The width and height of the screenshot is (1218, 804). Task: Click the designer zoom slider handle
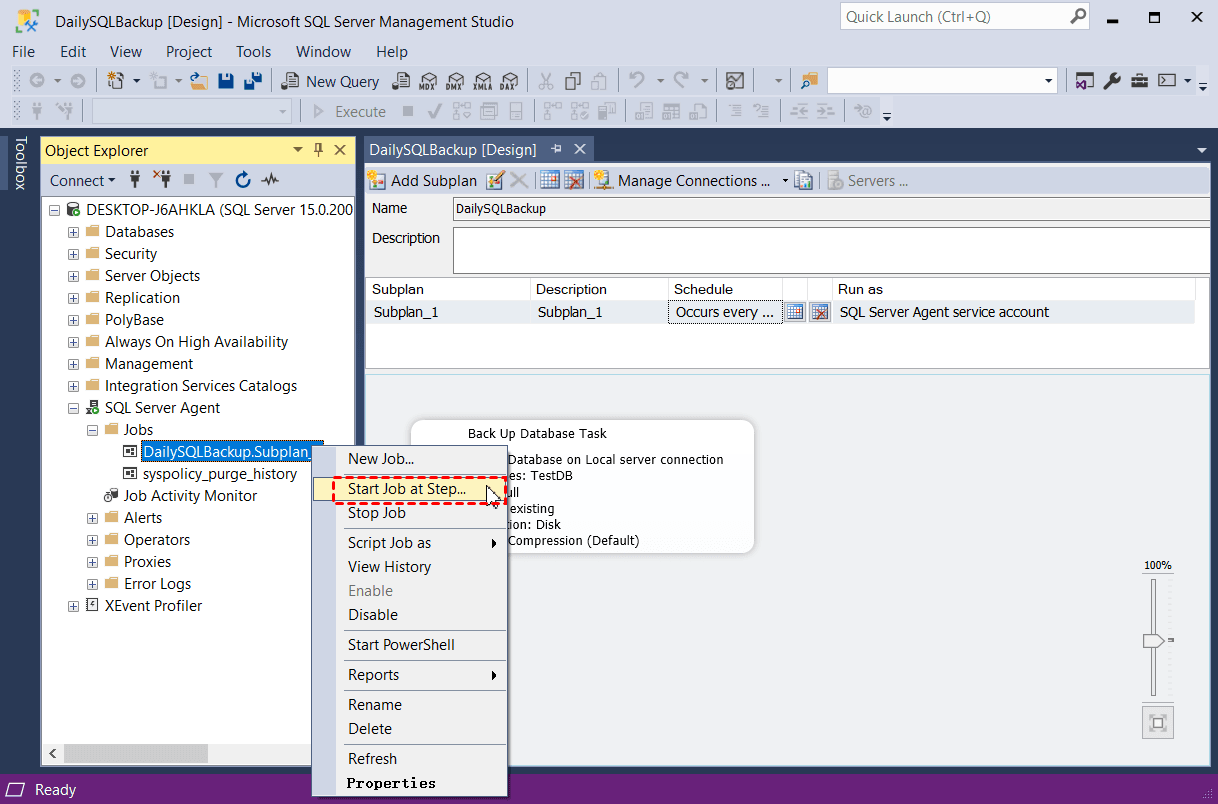(x=1154, y=640)
